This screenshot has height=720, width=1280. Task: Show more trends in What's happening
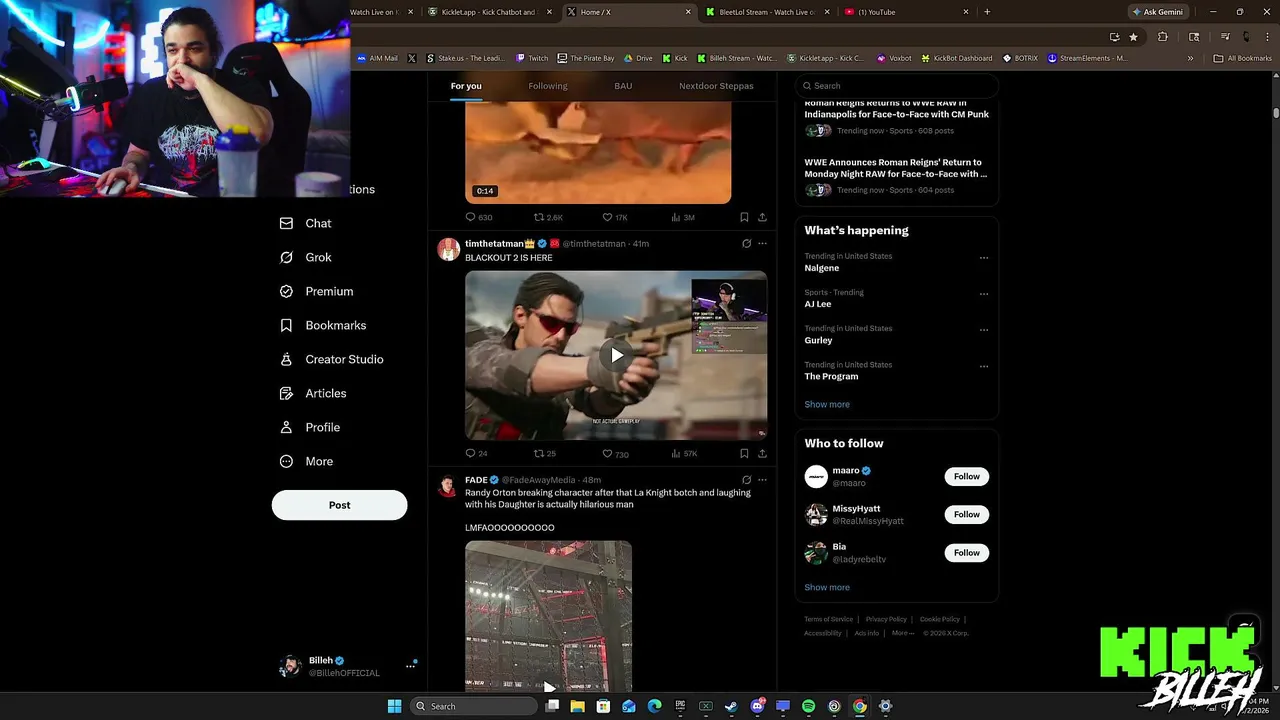pyautogui.click(x=827, y=405)
